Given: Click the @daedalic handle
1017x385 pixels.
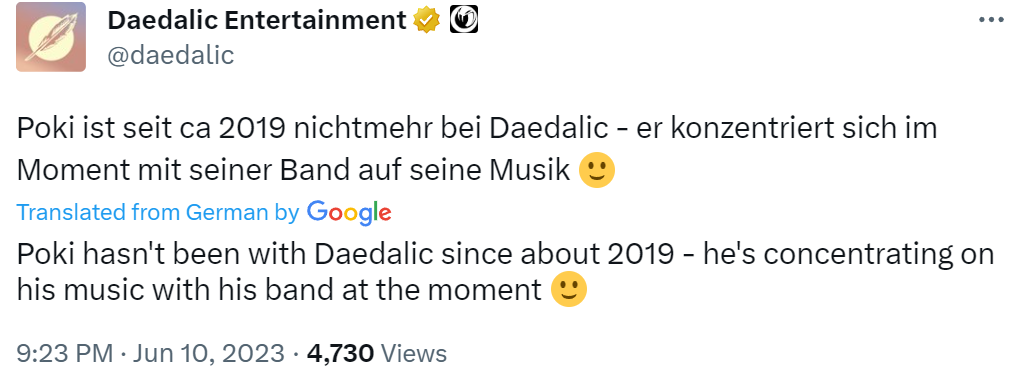Looking at the screenshot, I should [171, 55].
